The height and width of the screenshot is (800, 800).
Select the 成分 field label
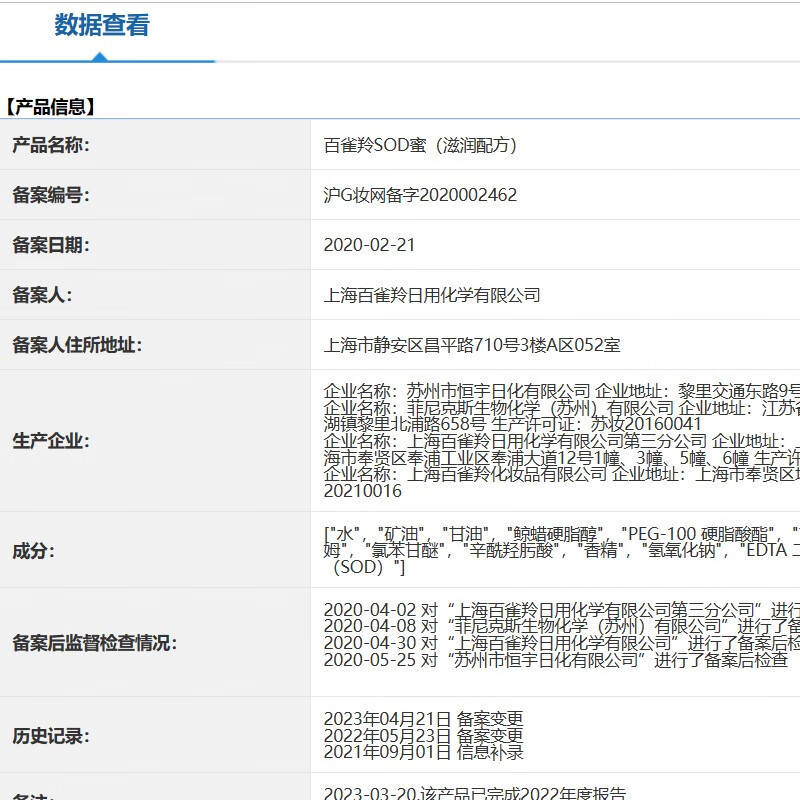34,551
